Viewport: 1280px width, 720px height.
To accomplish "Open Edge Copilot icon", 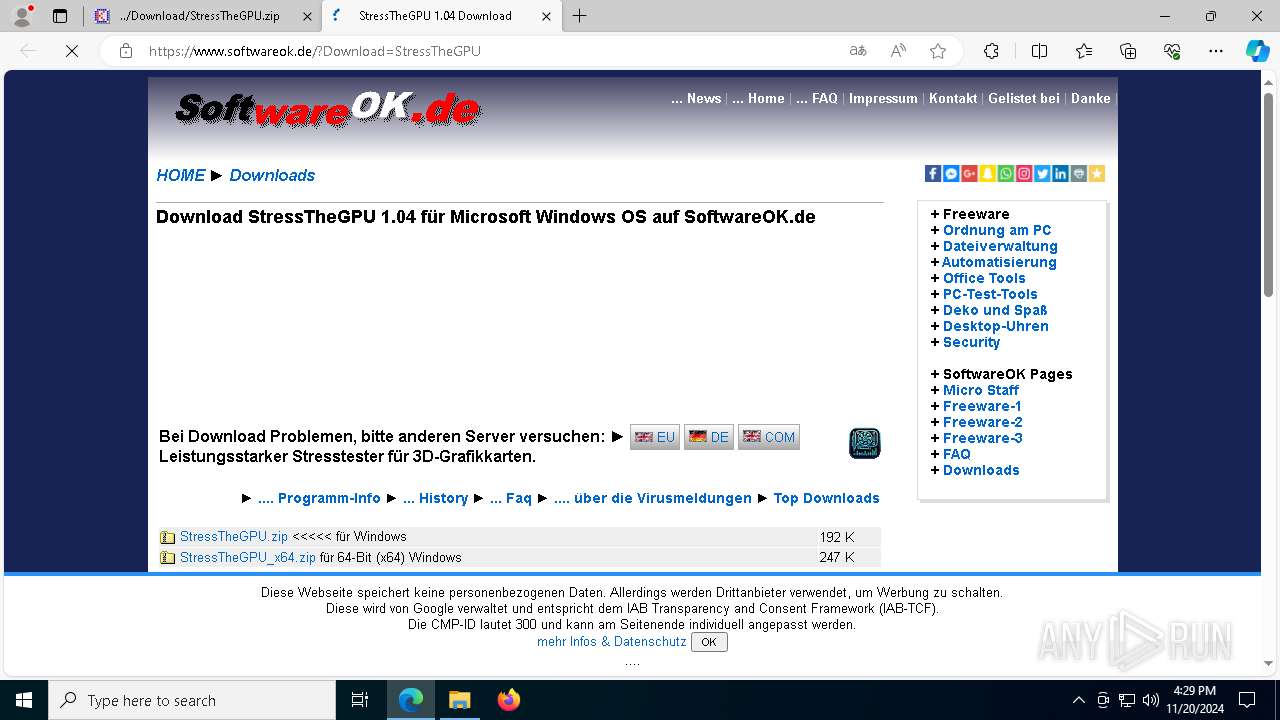I will coord(1257,51).
